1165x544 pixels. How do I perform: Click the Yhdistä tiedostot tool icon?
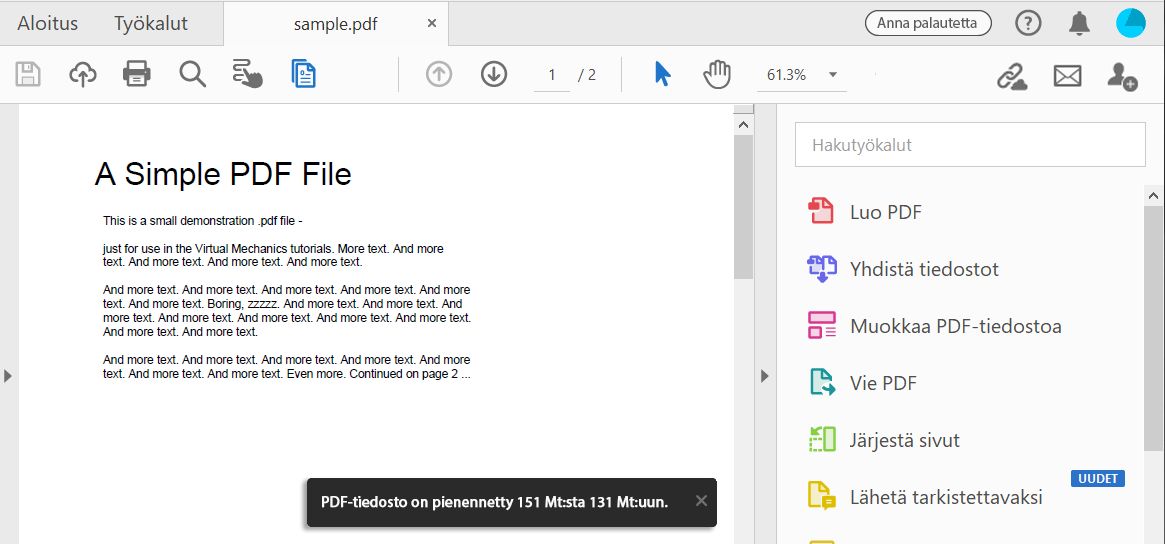(822, 268)
